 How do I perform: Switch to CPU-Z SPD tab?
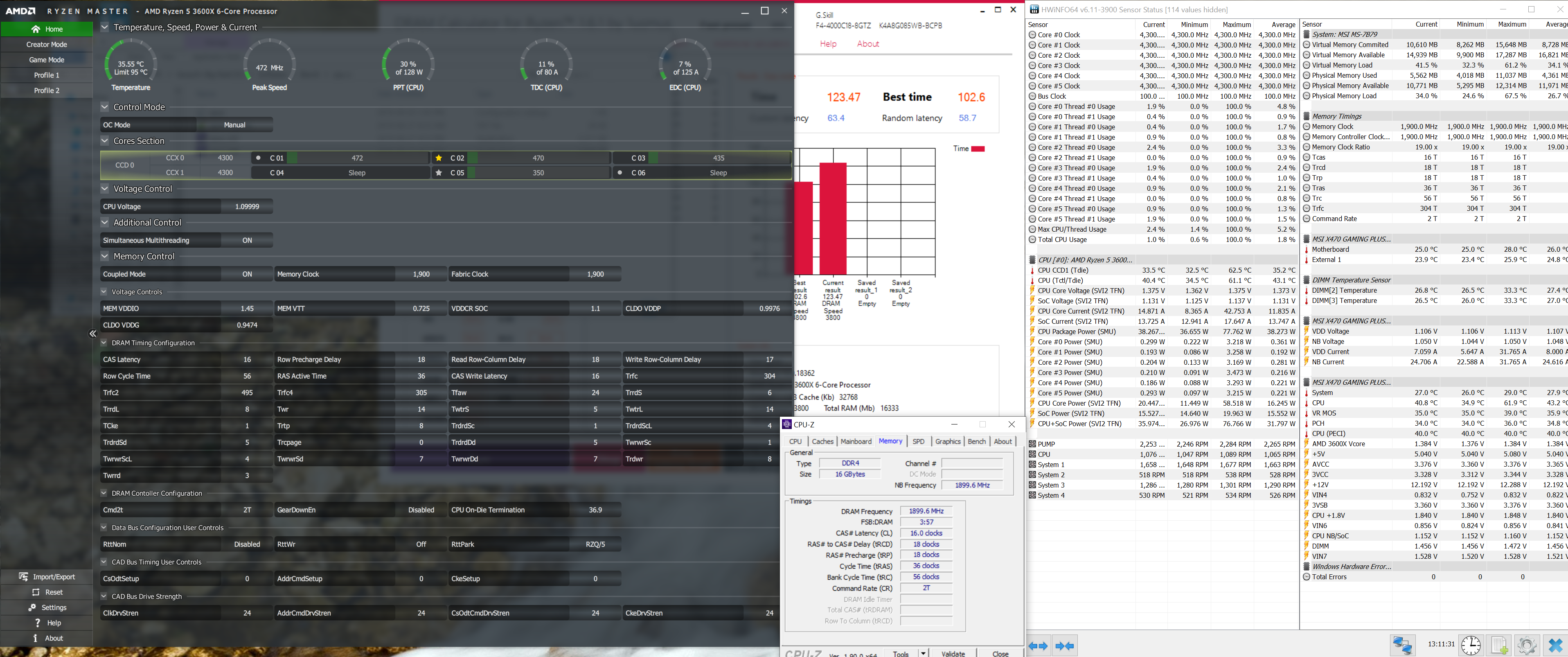(918, 441)
